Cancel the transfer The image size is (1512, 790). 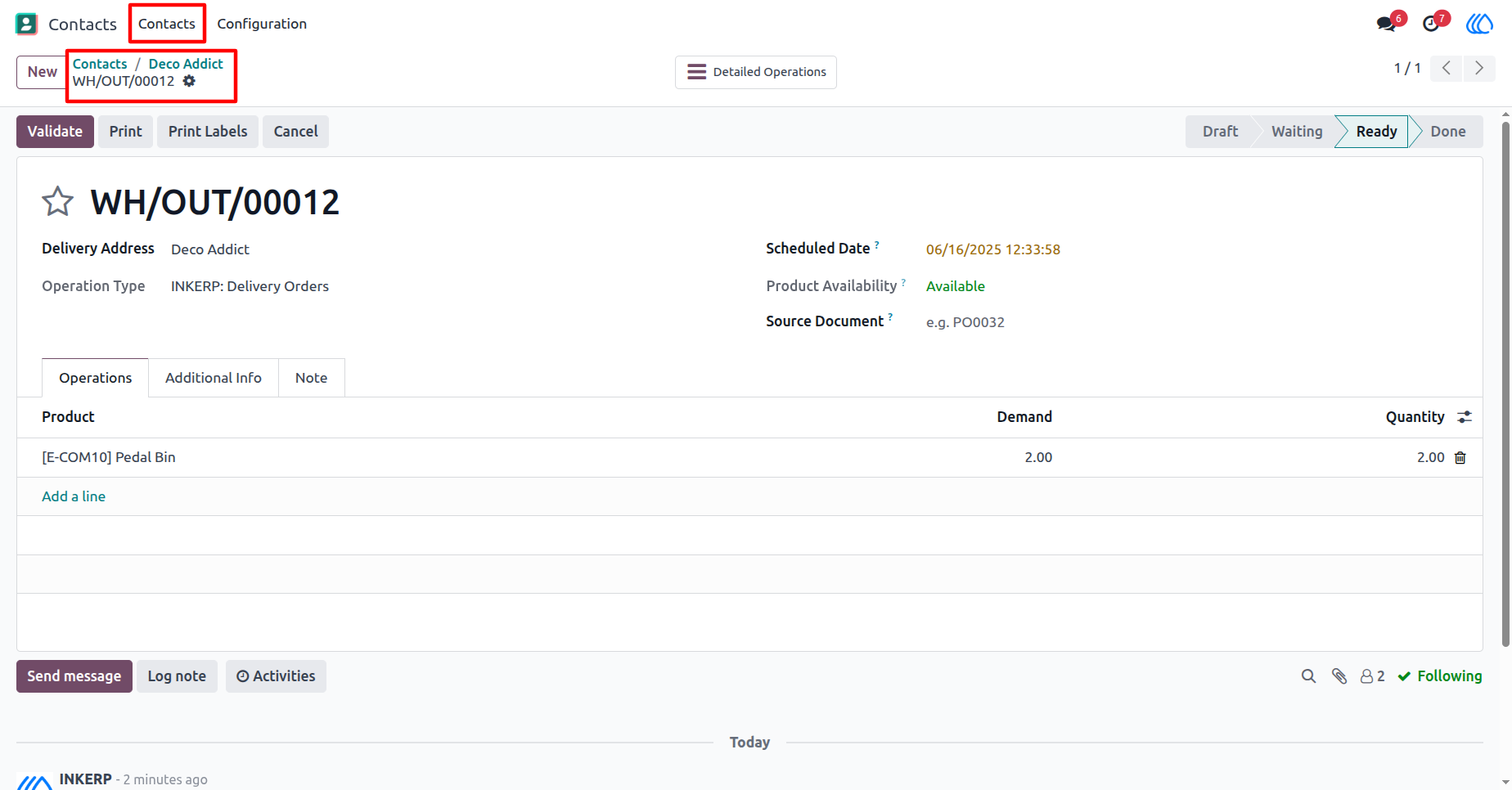[295, 132]
